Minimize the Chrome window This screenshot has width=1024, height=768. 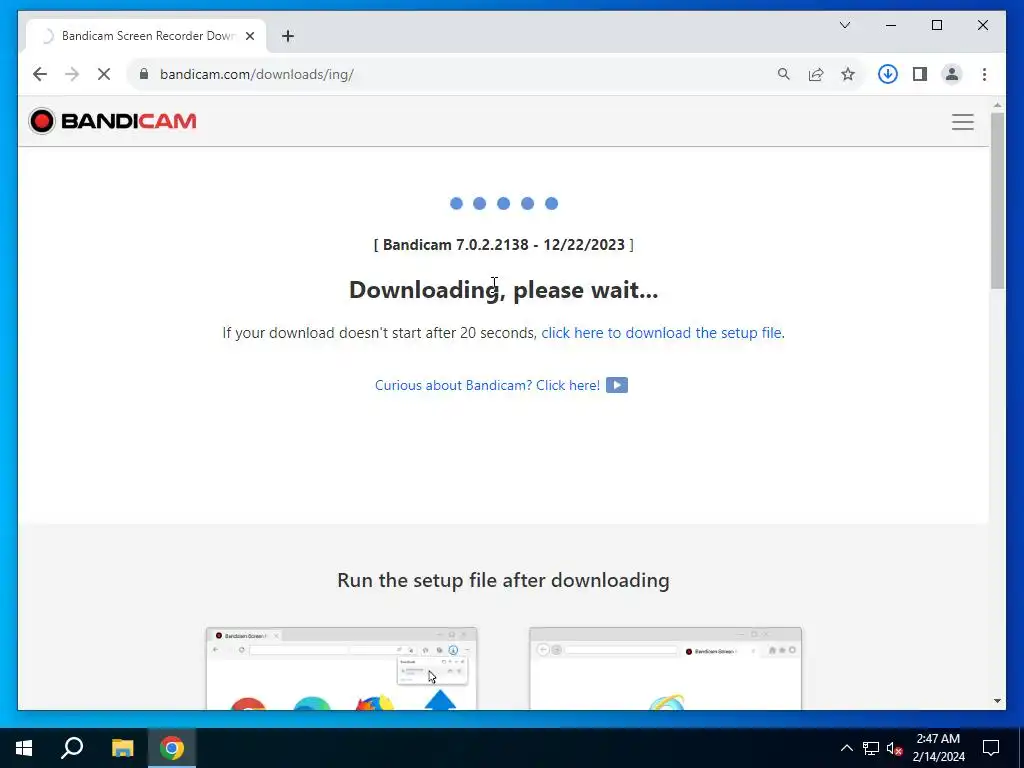pos(891,25)
